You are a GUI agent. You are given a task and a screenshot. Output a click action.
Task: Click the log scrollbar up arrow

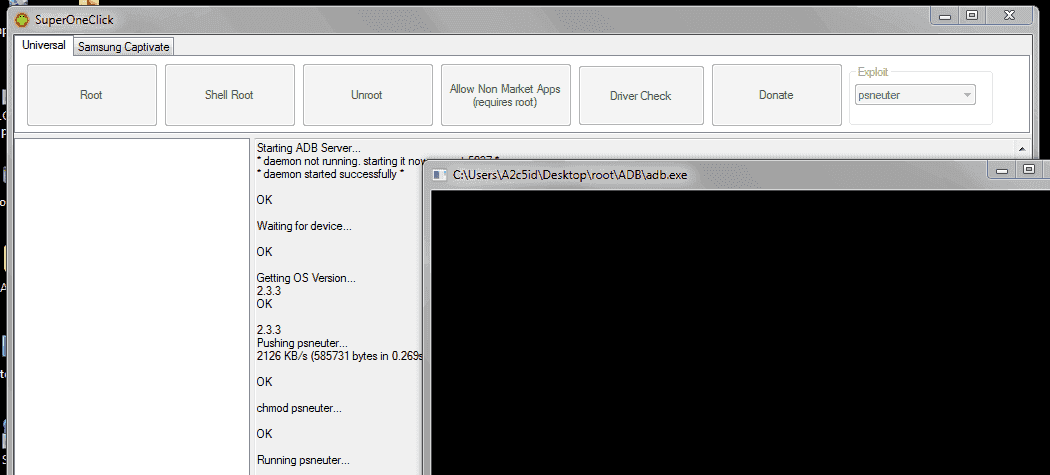coord(1022,148)
